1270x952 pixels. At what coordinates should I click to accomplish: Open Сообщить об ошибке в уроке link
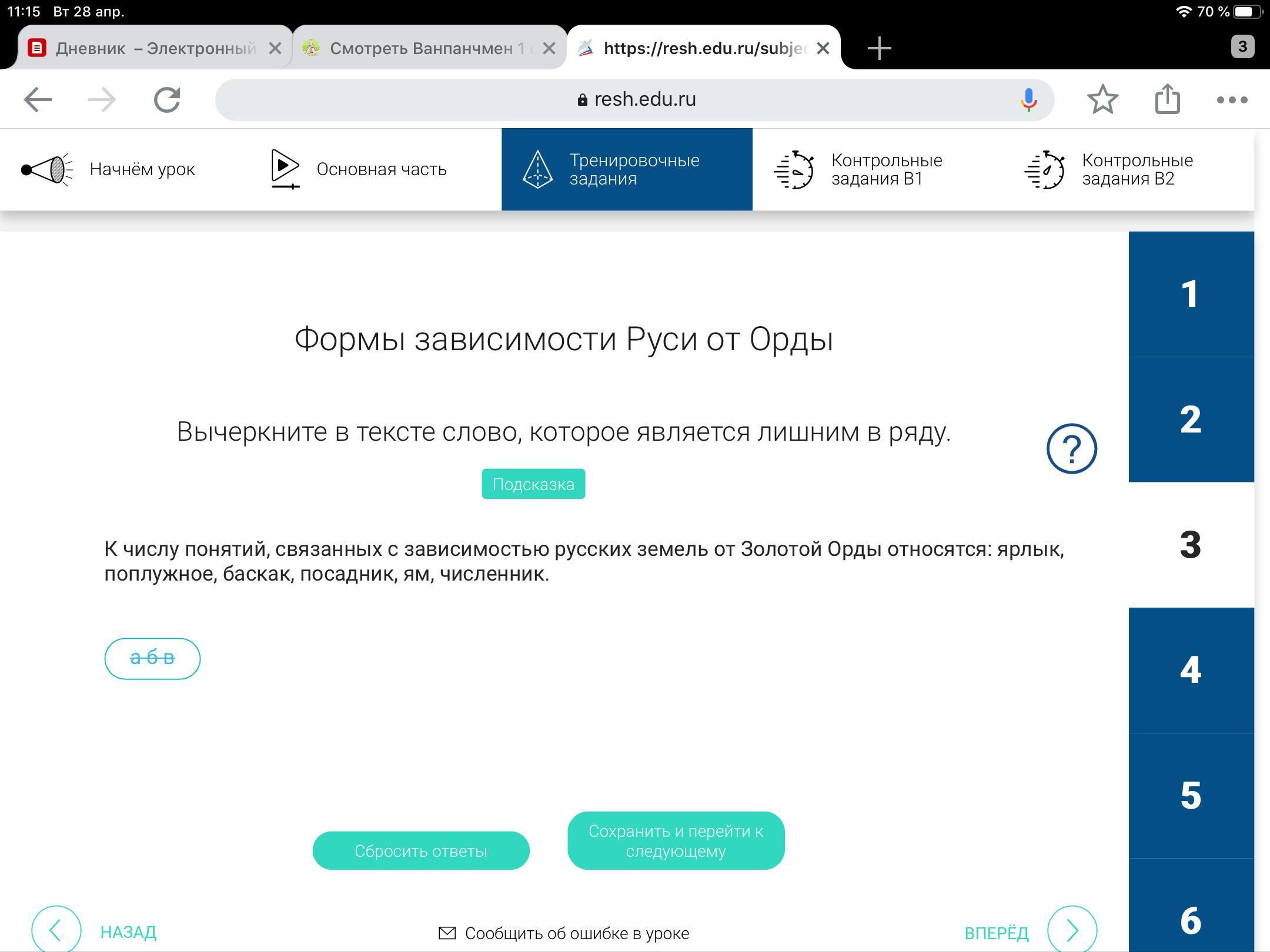click(x=564, y=933)
